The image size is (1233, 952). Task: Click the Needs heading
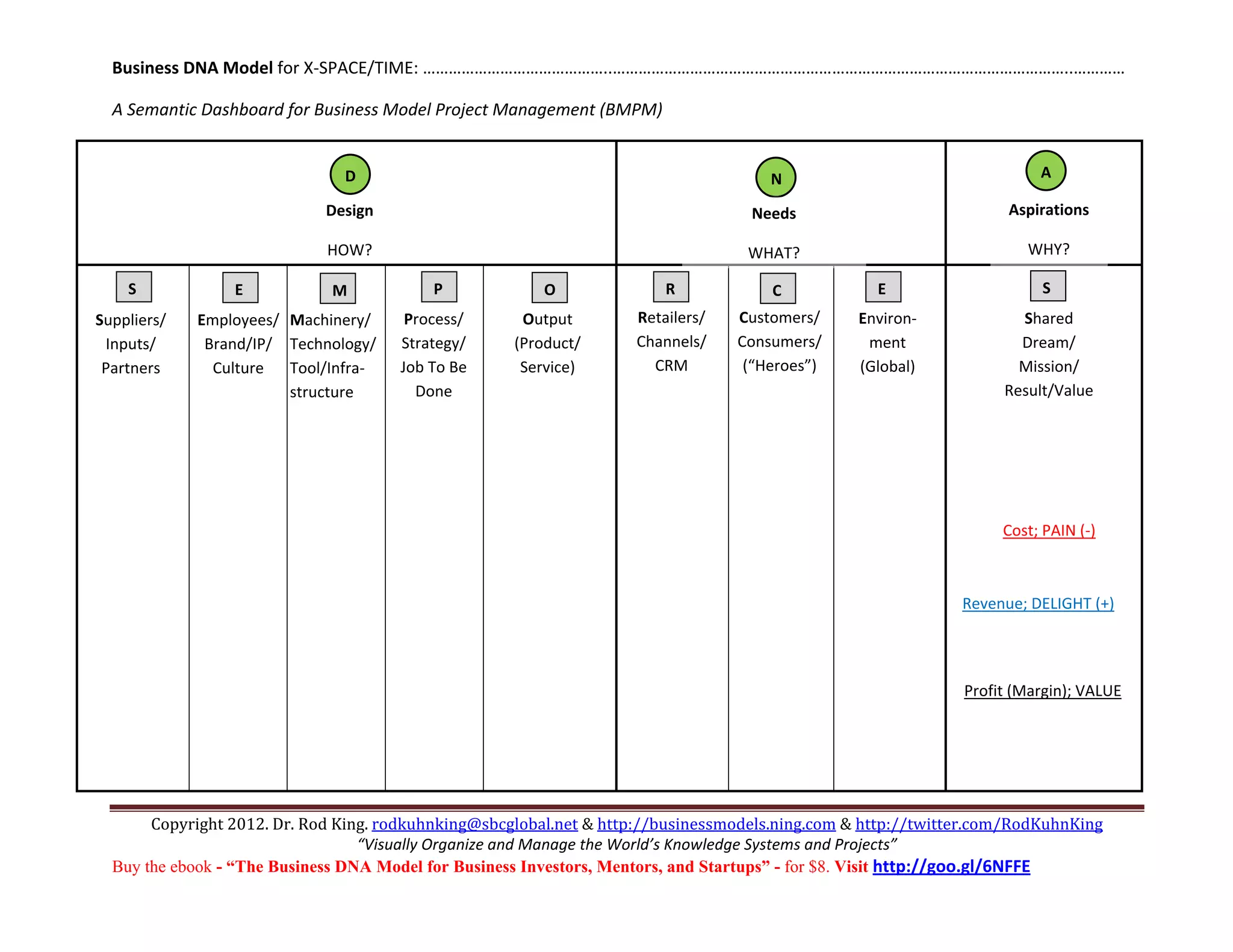tap(774, 214)
